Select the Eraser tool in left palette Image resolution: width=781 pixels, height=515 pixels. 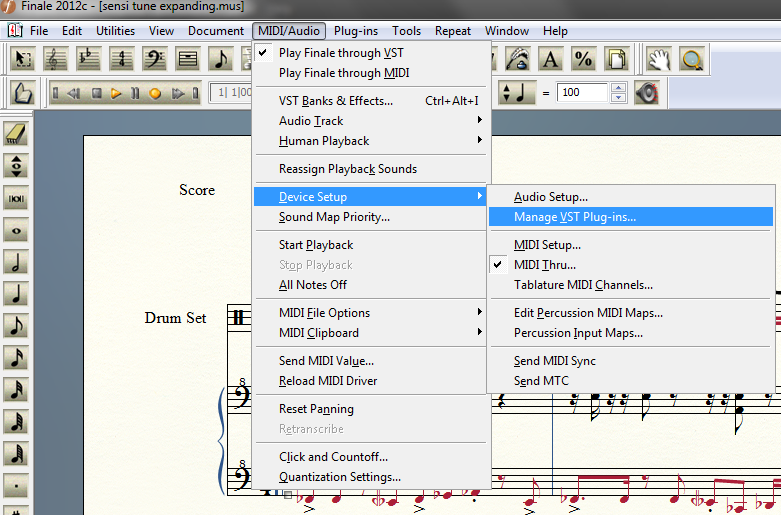pyautogui.click(x=16, y=134)
